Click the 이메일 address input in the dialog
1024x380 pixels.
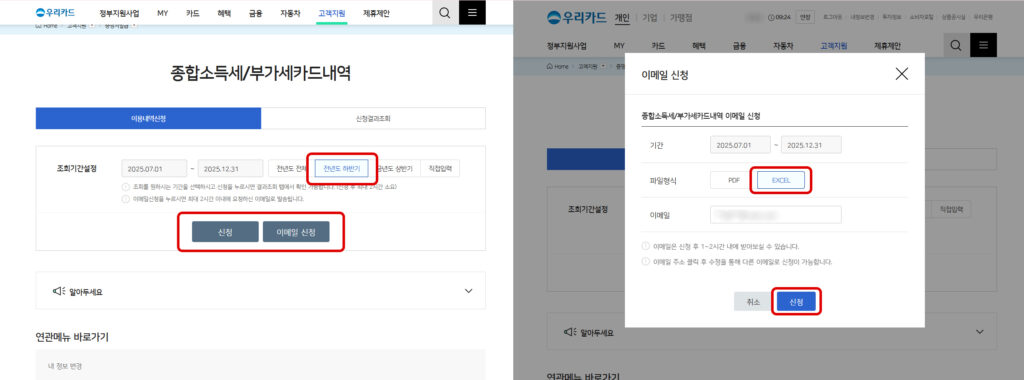[x=776, y=215]
